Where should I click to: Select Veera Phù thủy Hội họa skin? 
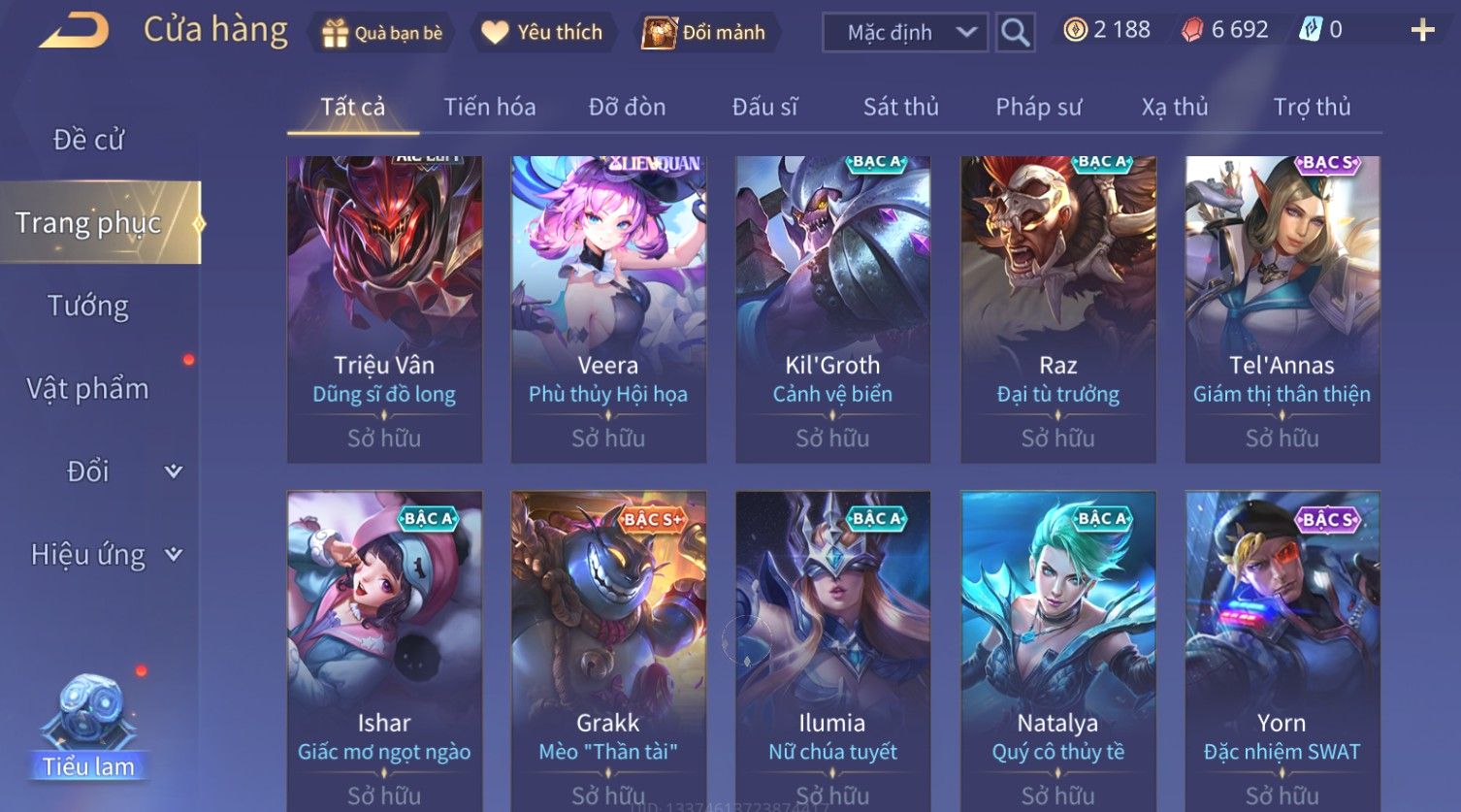point(608,309)
